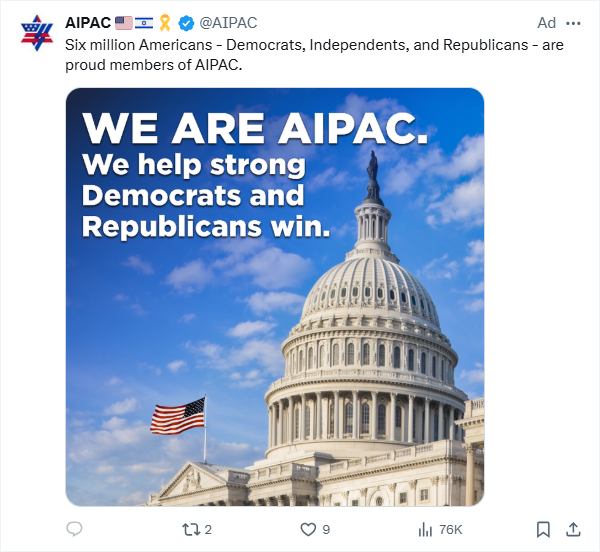Click the repost count of 2
600x552 pixels.
[x=208, y=529]
